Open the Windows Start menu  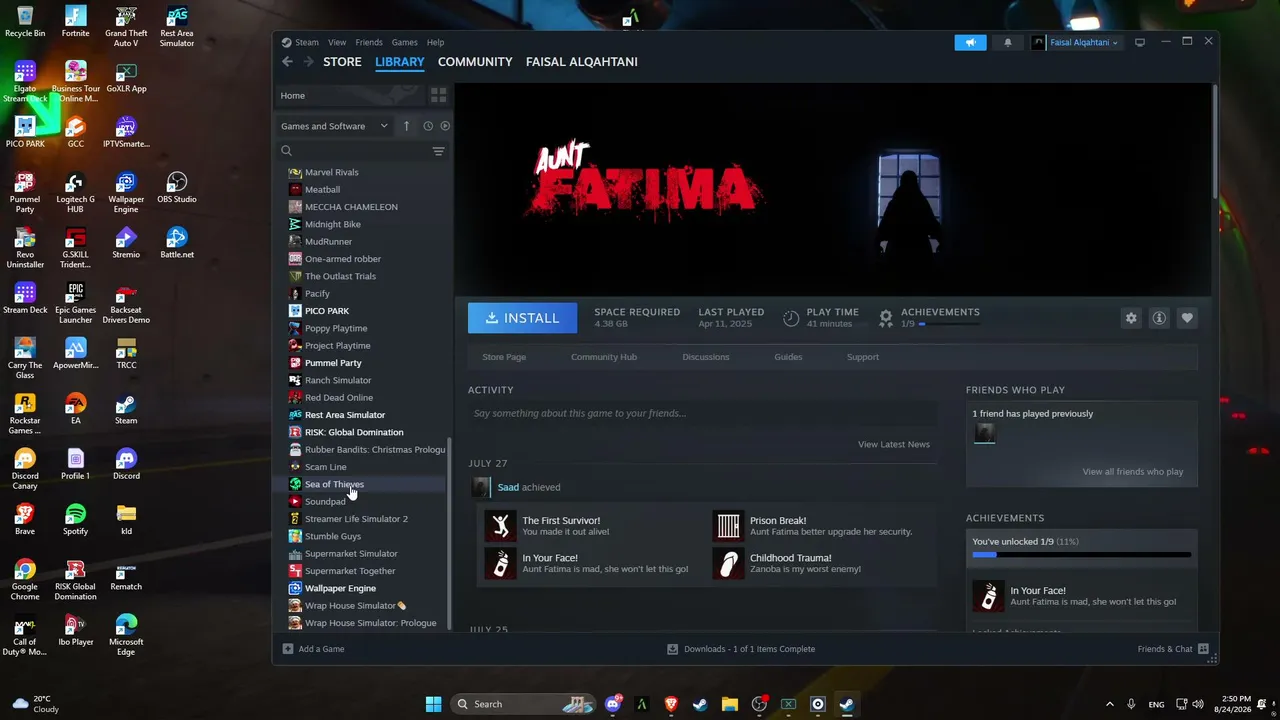[433, 704]
